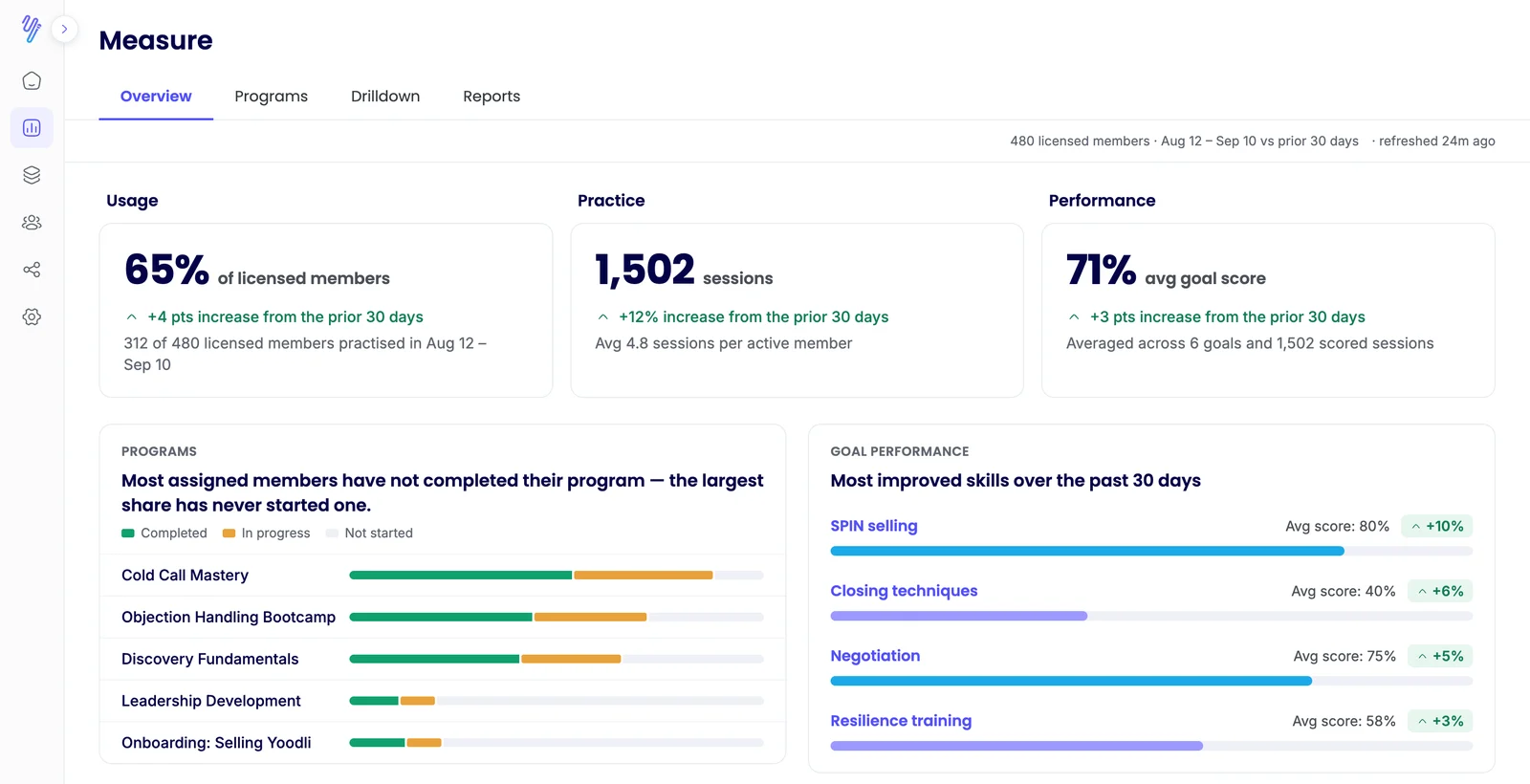Click the Leadership Development completion bar

(557, 701)
